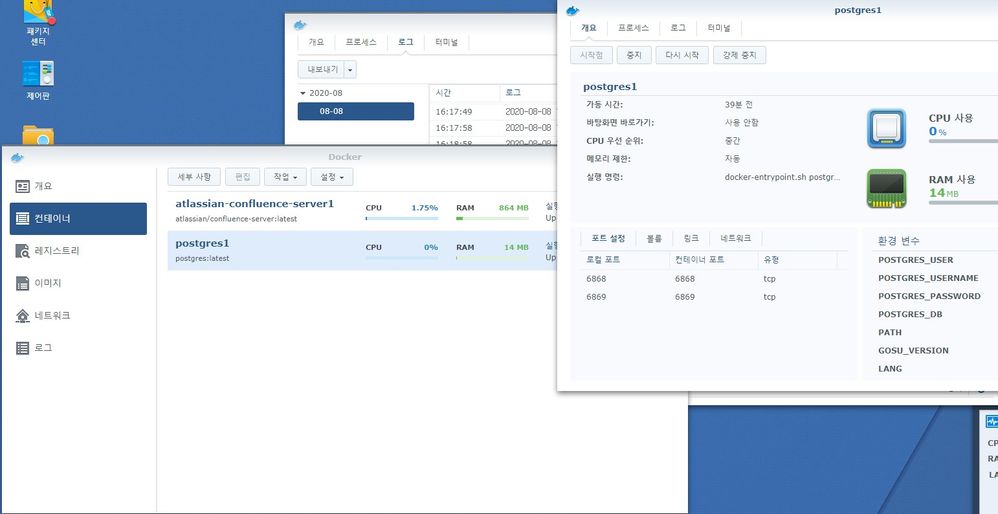Click the 컨테이너 container icon in sidebar

coord(23,219)
